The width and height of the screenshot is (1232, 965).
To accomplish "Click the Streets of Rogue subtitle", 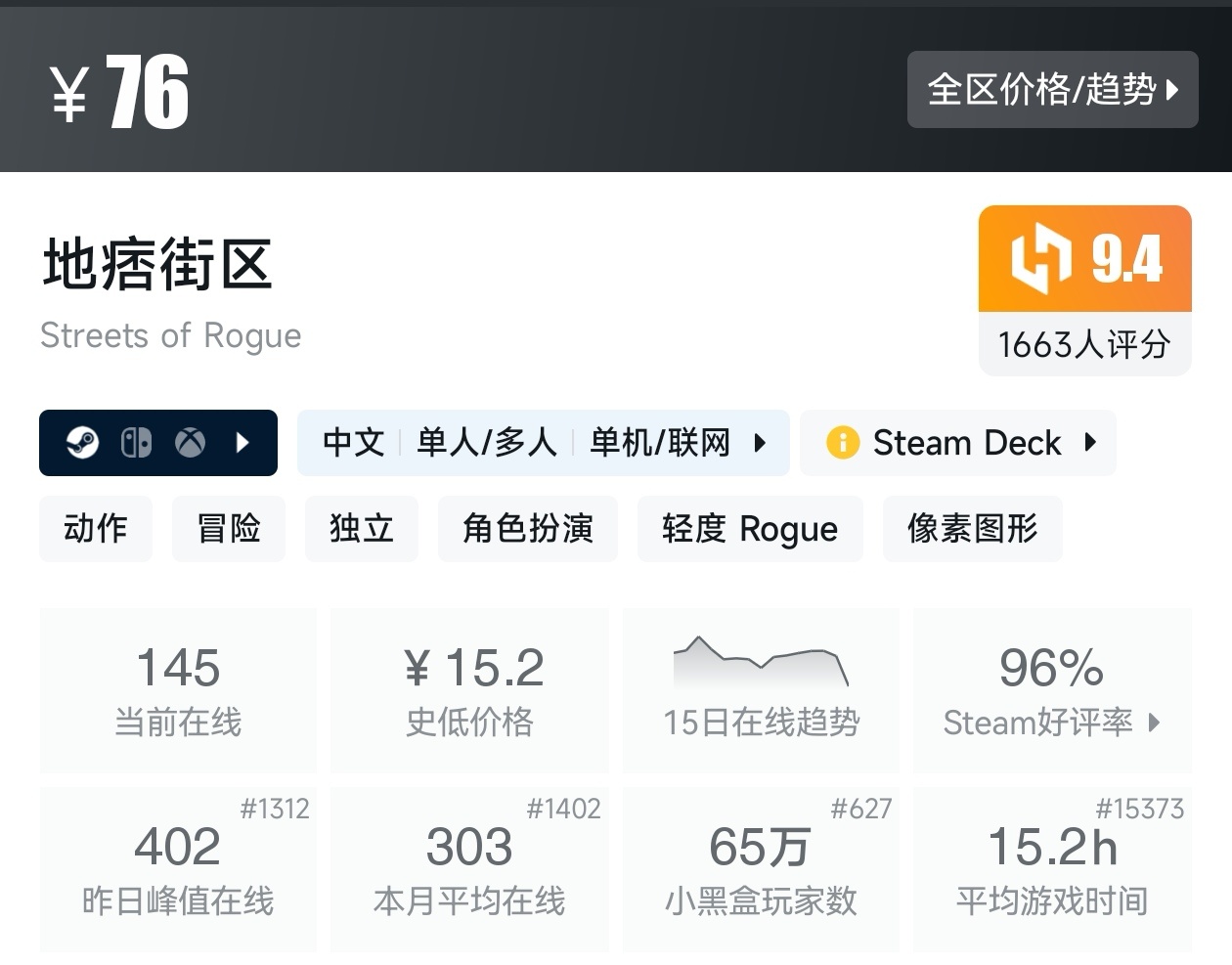I will [171, 335].
